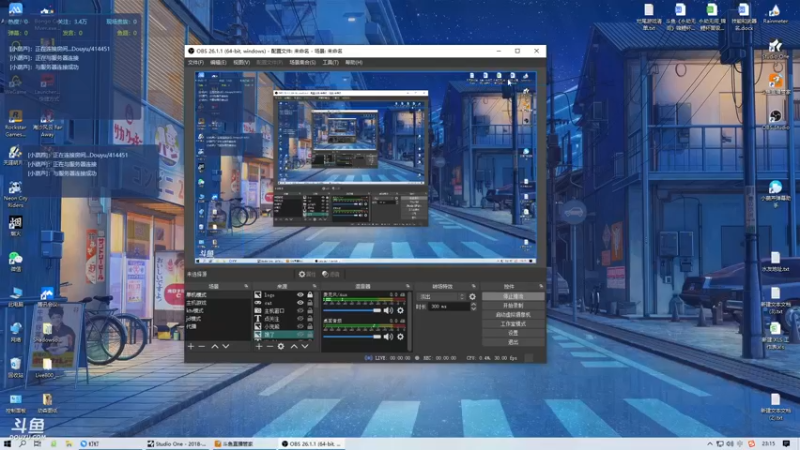Open the Windows Start menu
This screenshot has height=450, width=800.
(x=7, y=444)
